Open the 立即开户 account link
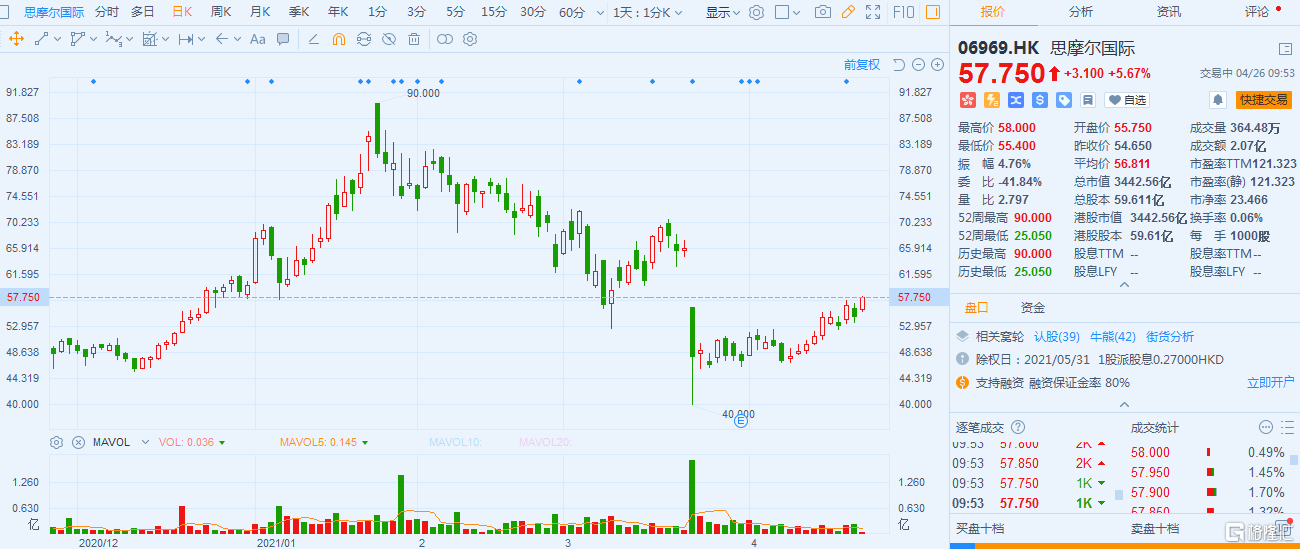 [1270, 382]
